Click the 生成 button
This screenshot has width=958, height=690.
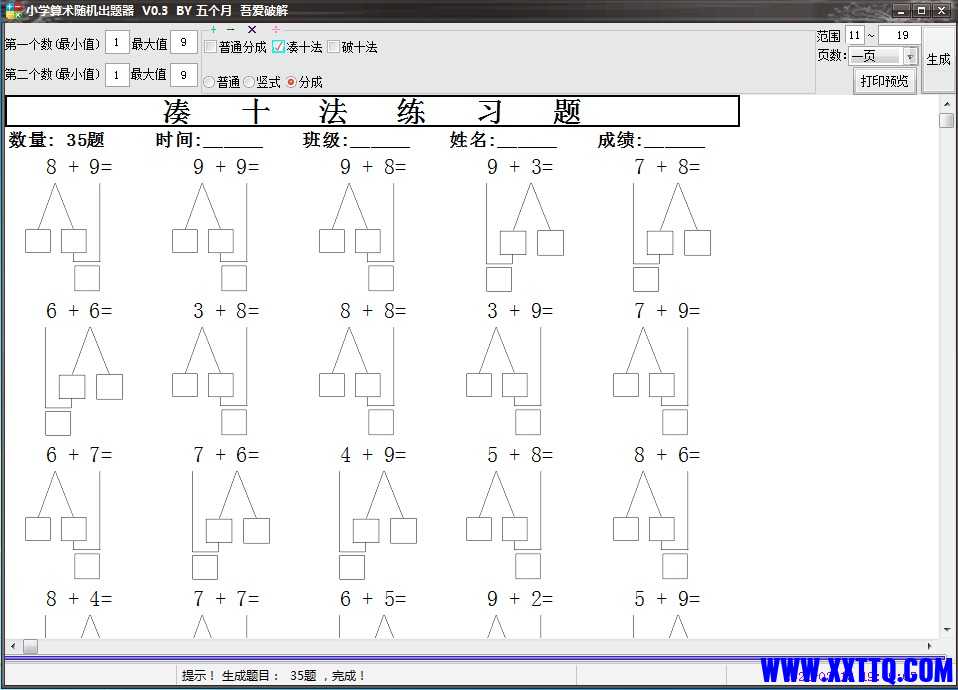[938, 59]
